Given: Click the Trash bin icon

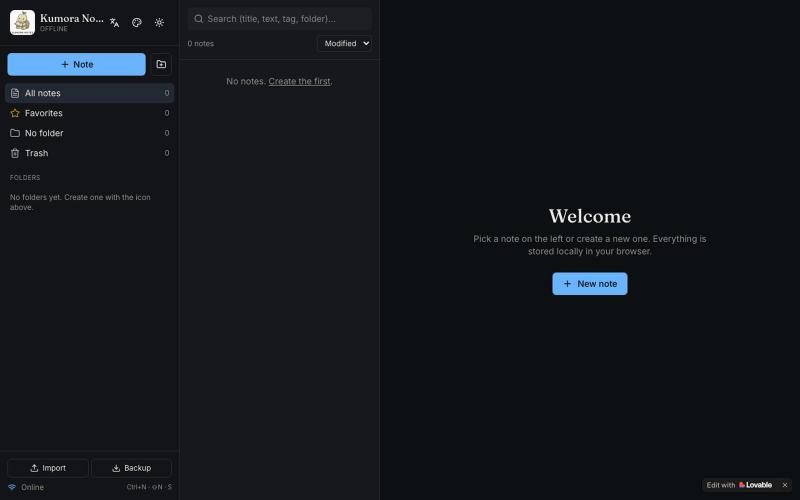Looking at the screenshot, I should pyautogui.click(x=15, y=153).
